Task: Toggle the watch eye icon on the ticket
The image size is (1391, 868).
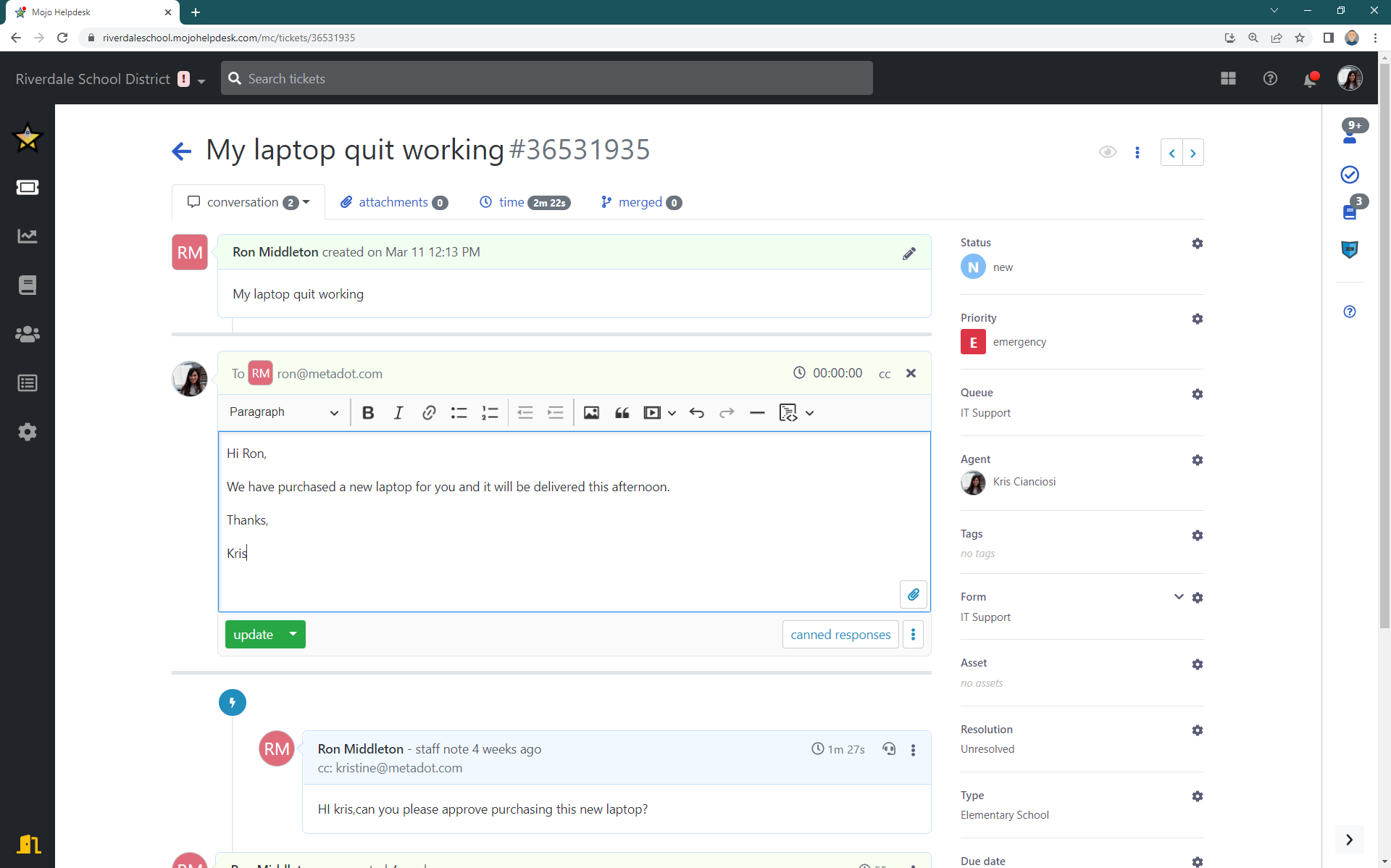Action: 1108,152
